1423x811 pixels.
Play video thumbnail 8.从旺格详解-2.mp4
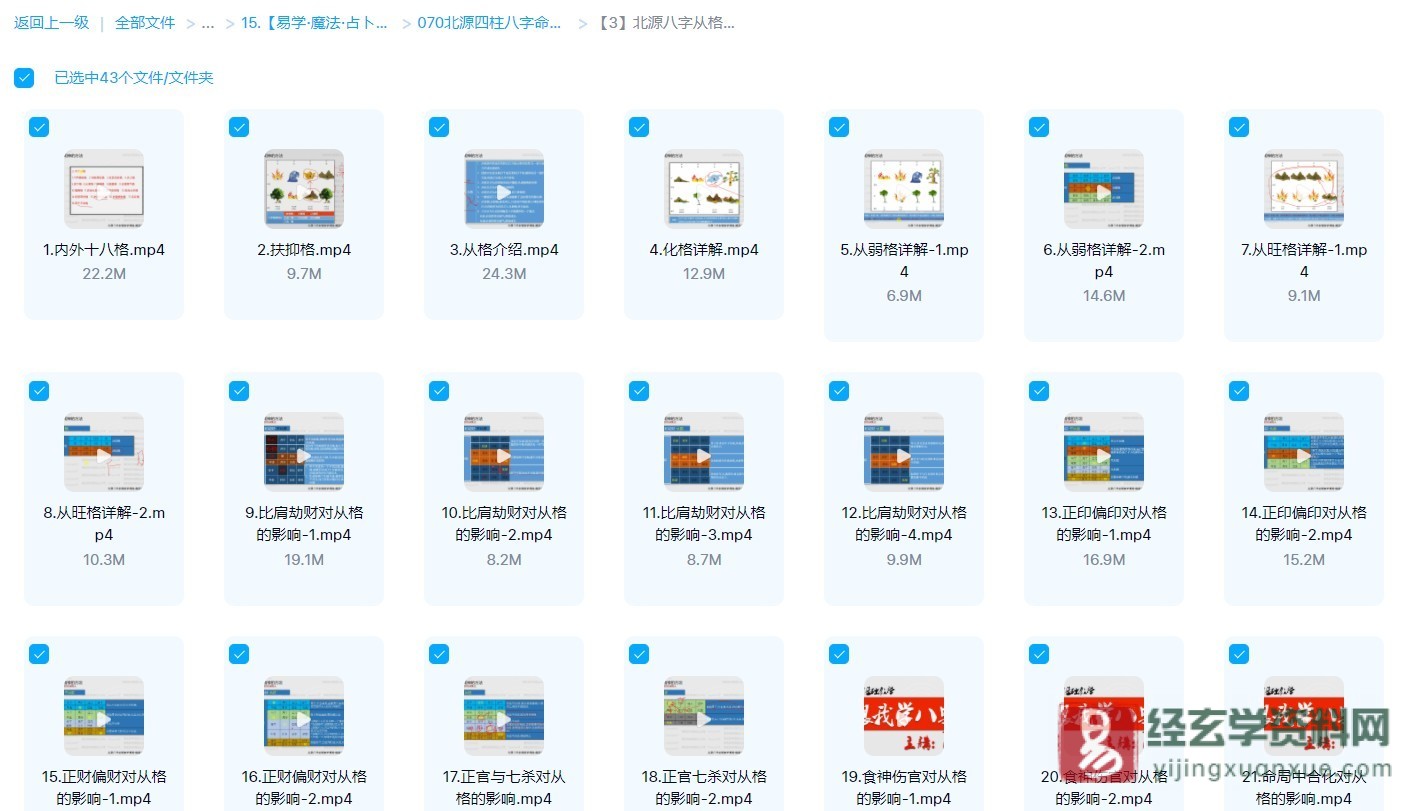104,453
